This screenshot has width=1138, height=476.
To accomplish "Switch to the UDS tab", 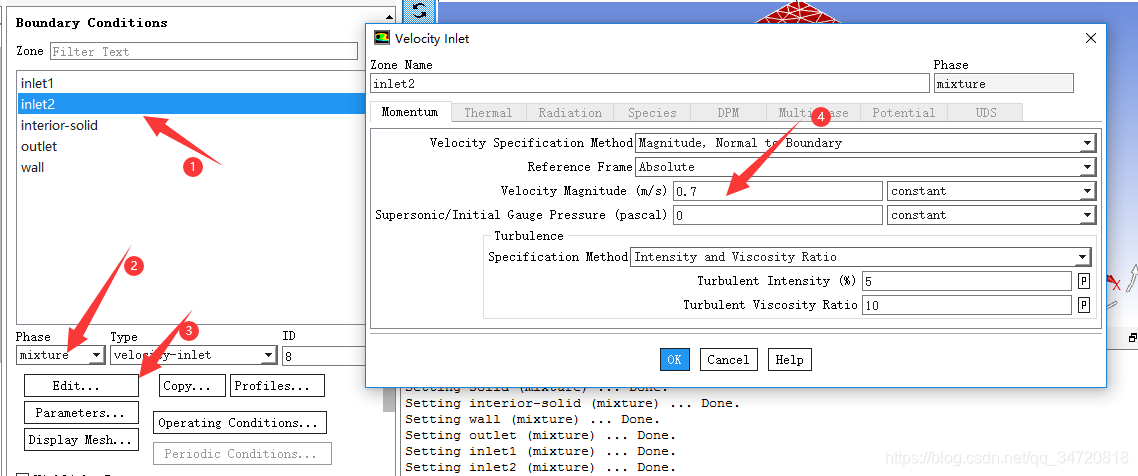I will [986, 112].
